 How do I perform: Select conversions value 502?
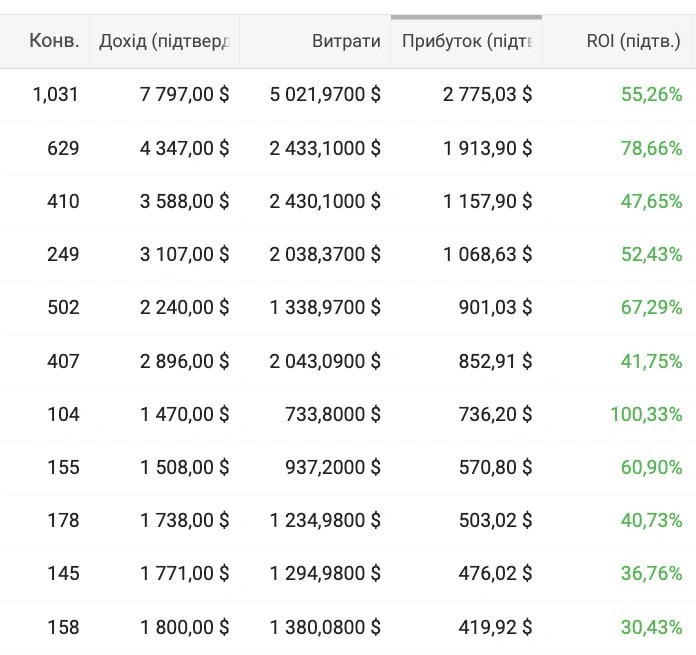click(x=63, y=308)
